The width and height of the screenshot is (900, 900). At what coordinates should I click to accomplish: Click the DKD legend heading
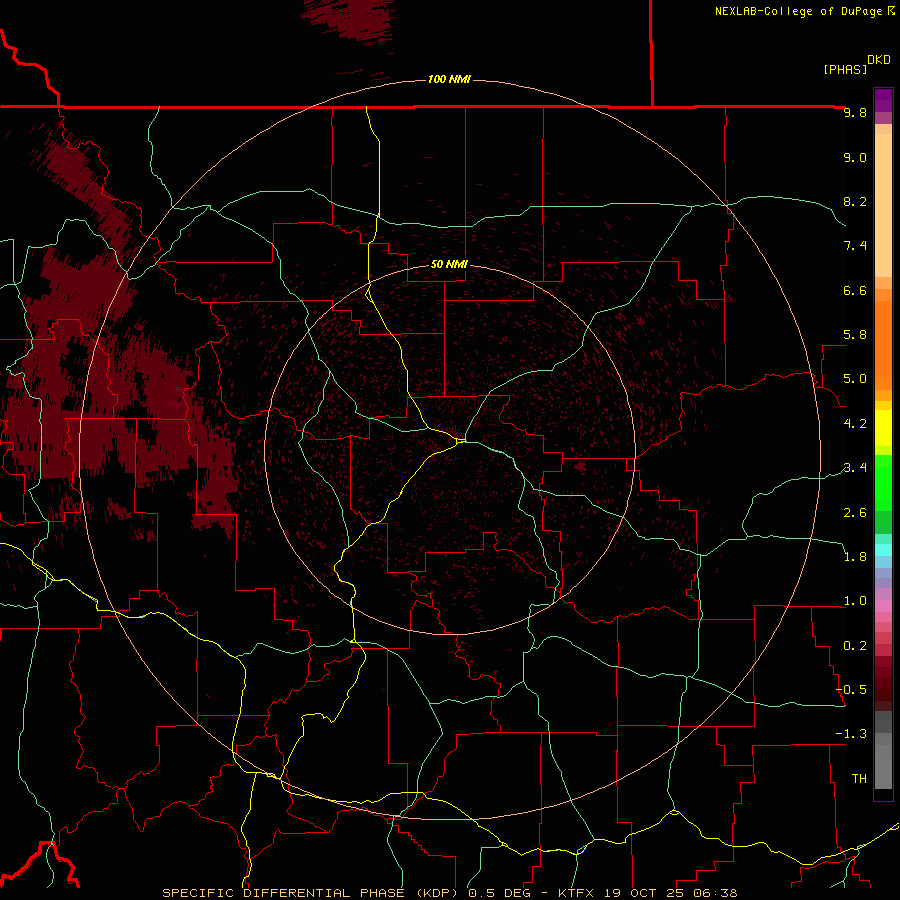click(879, 60)
